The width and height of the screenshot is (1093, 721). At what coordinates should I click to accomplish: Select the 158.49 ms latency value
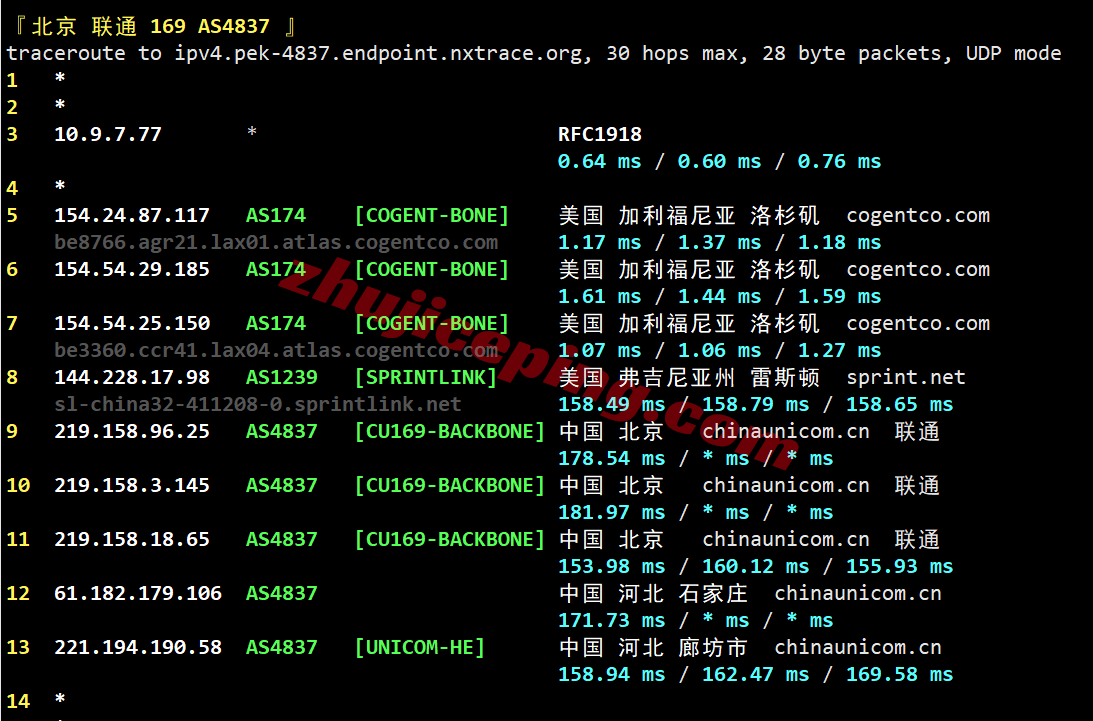coord(611,404)
